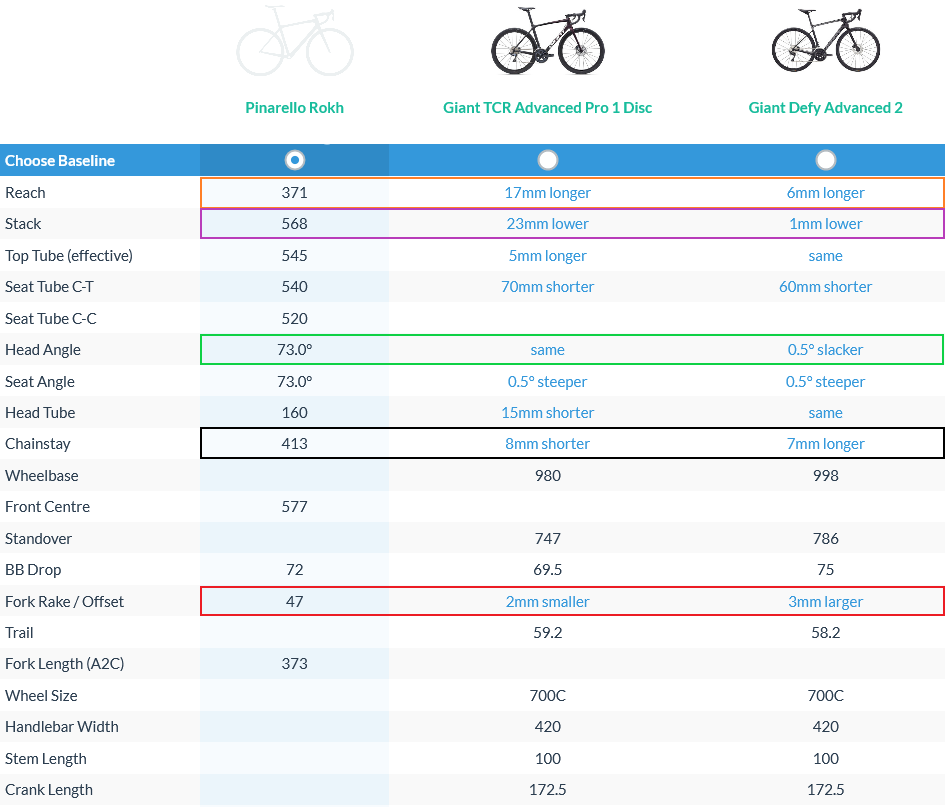The width and height of the screenshot is (946, 807).
Task: Click trail value 59.2
Action: point(548,633)
